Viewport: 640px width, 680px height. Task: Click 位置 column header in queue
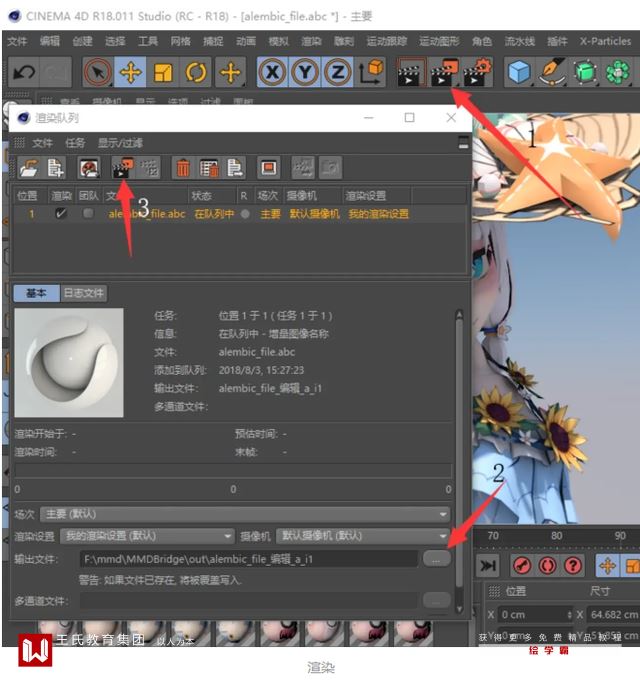coord(27,196)
